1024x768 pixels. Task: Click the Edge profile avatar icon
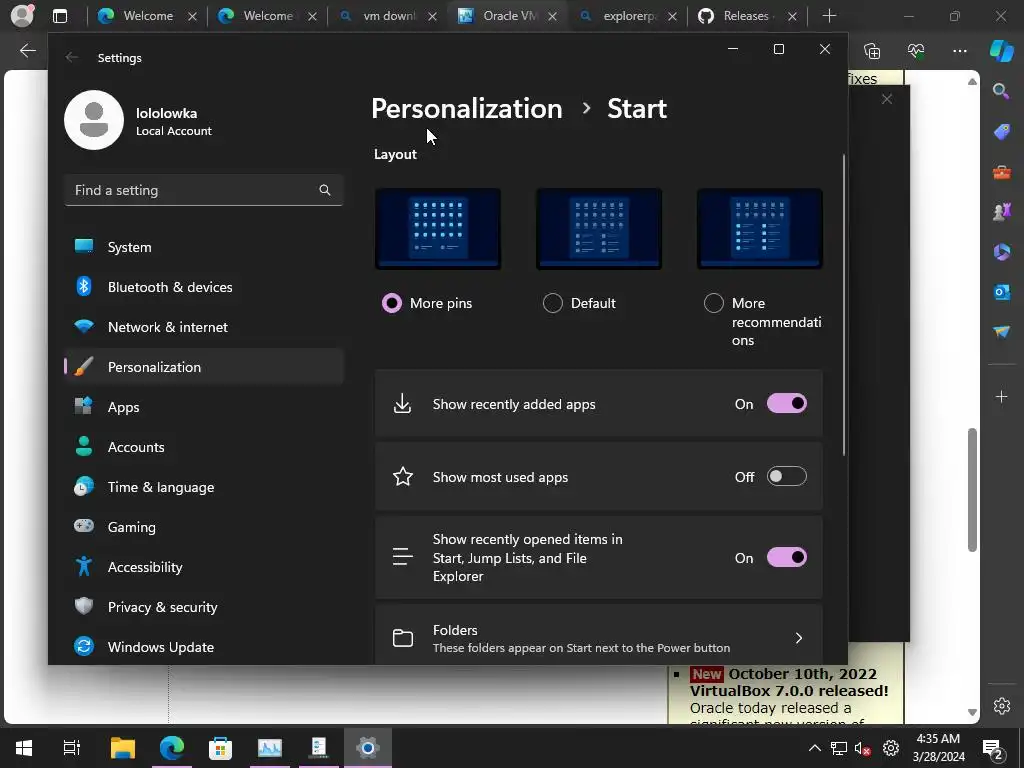coord(22,16)
